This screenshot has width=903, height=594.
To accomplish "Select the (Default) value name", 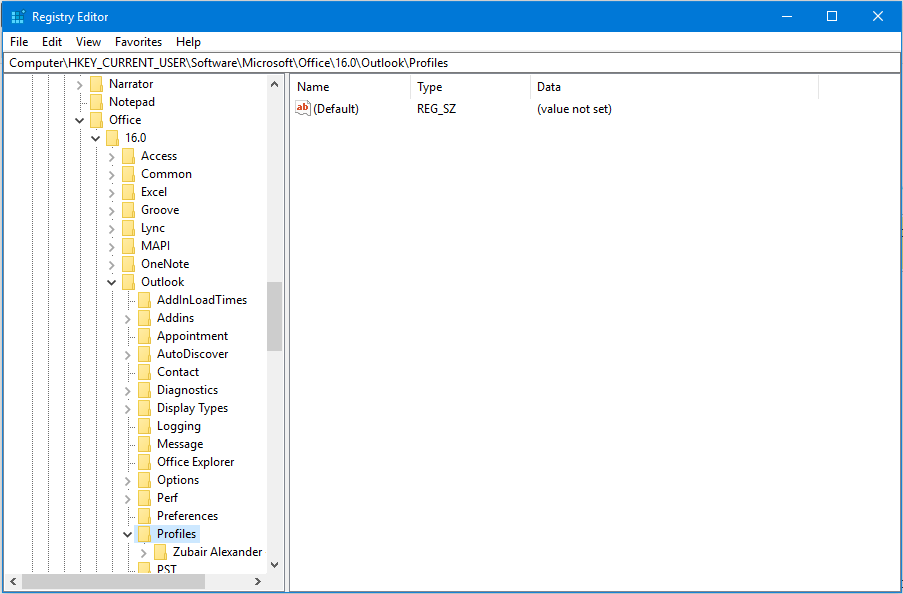I will coord(336,109).
